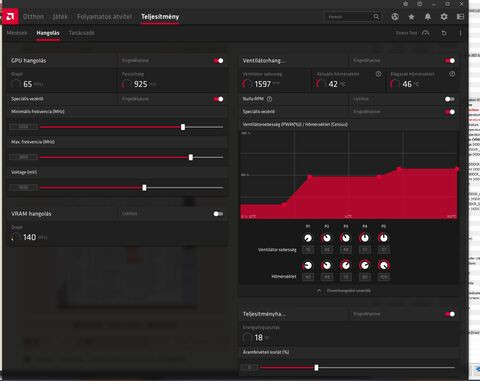Click the Stress Test gauge icon

point(426,33)
